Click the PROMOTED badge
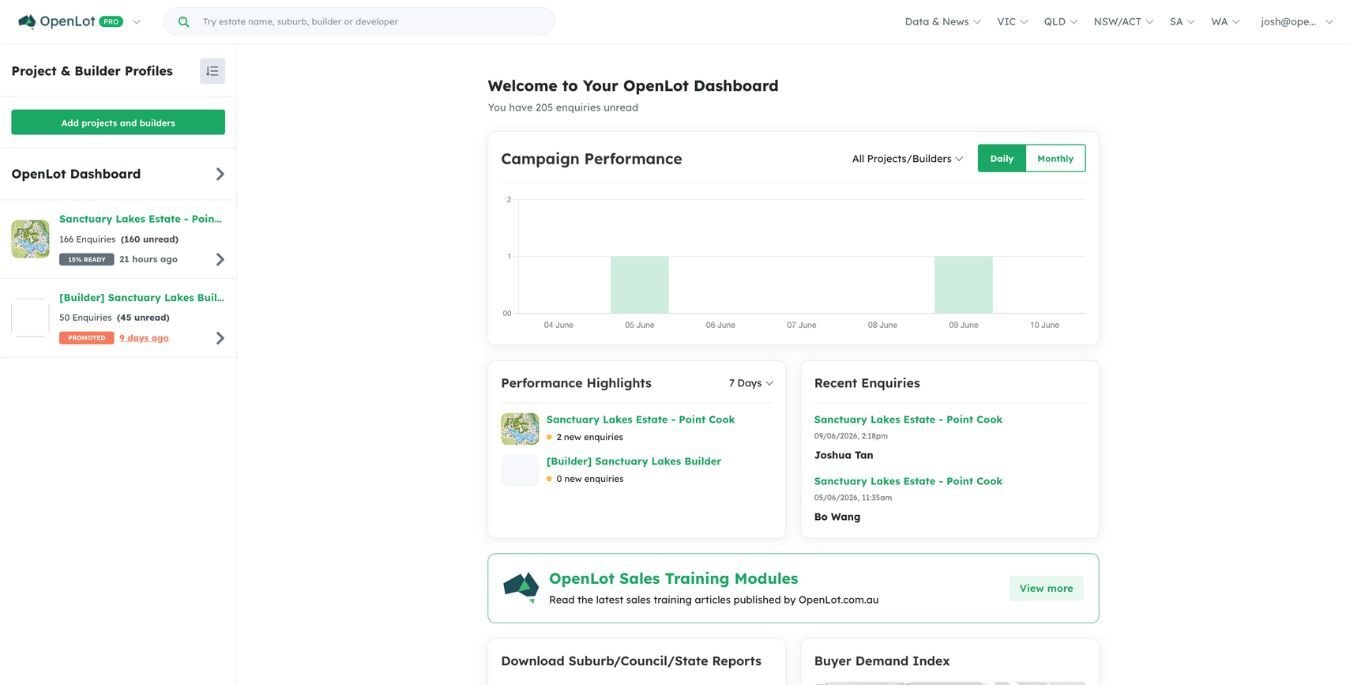This screenshot has width=1350, height=685. pos(86,338)
